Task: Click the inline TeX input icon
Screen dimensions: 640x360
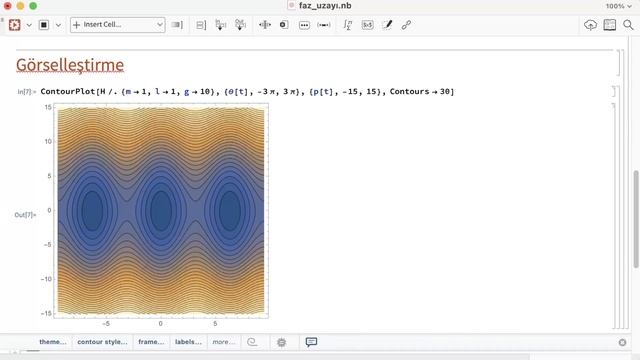Action: tap(367, 25)
